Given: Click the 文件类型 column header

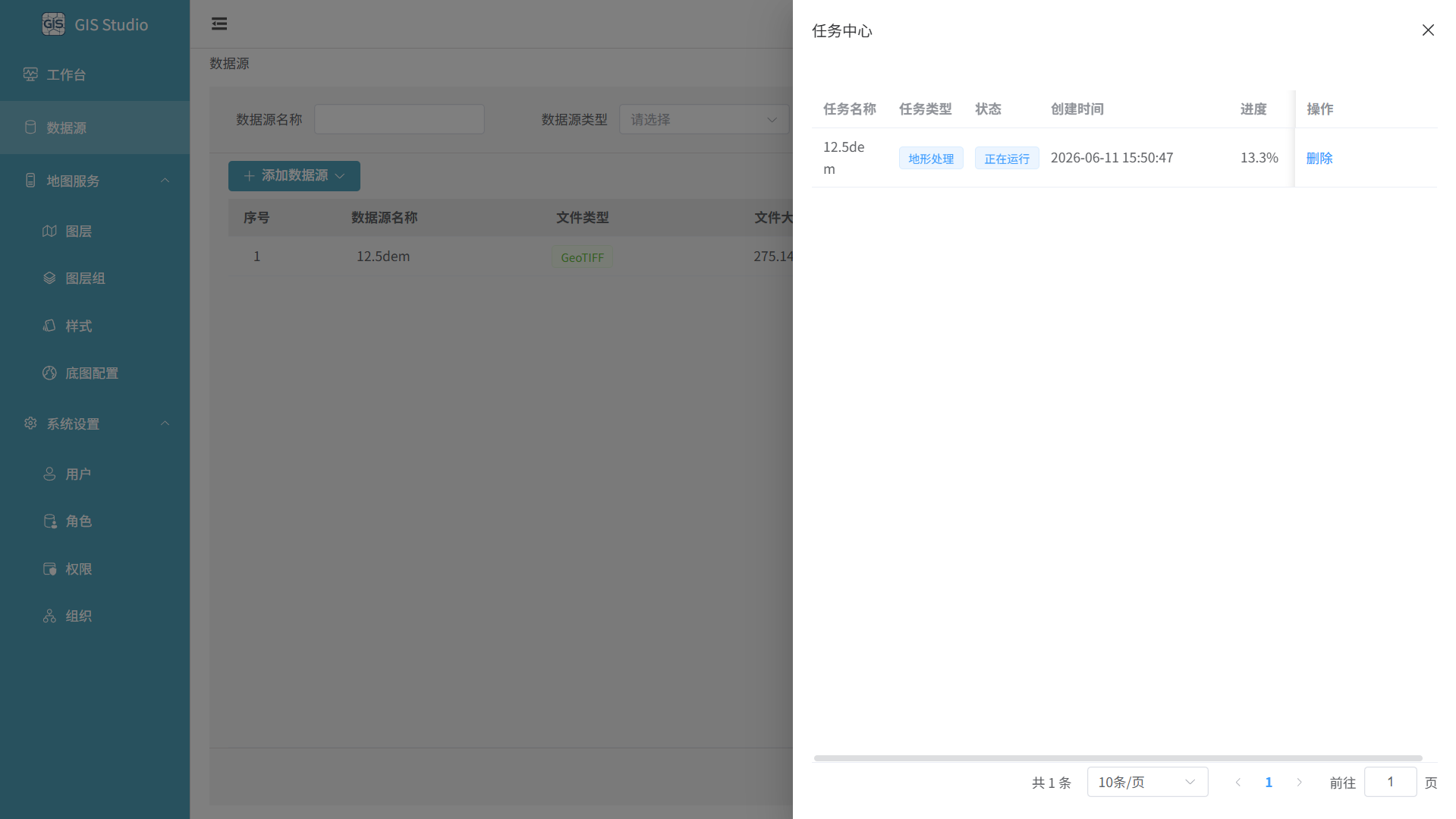Looking at the screenshot, I should tap(583, 218).
